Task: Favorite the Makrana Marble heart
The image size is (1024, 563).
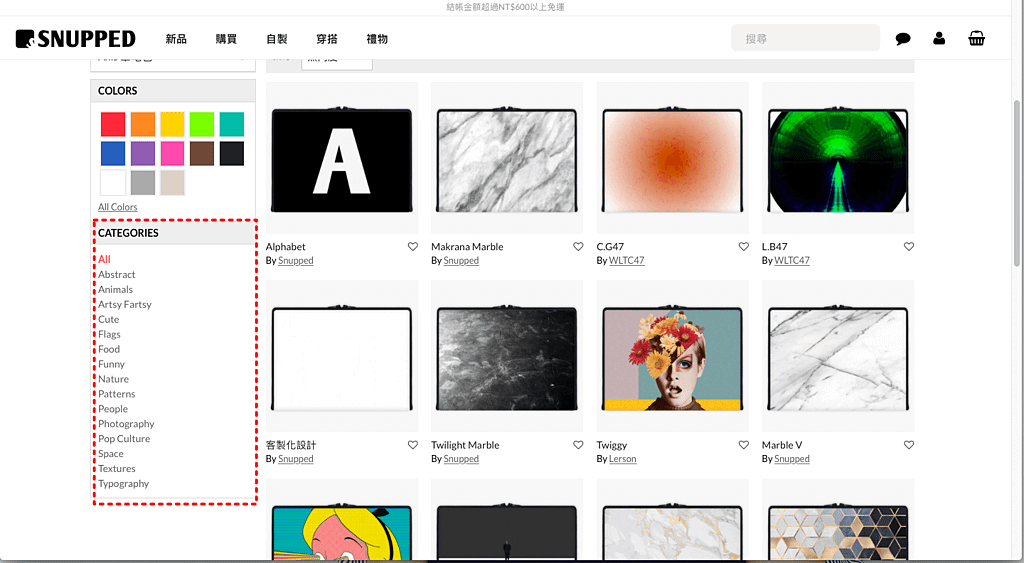Action: [x=578, y=246]
